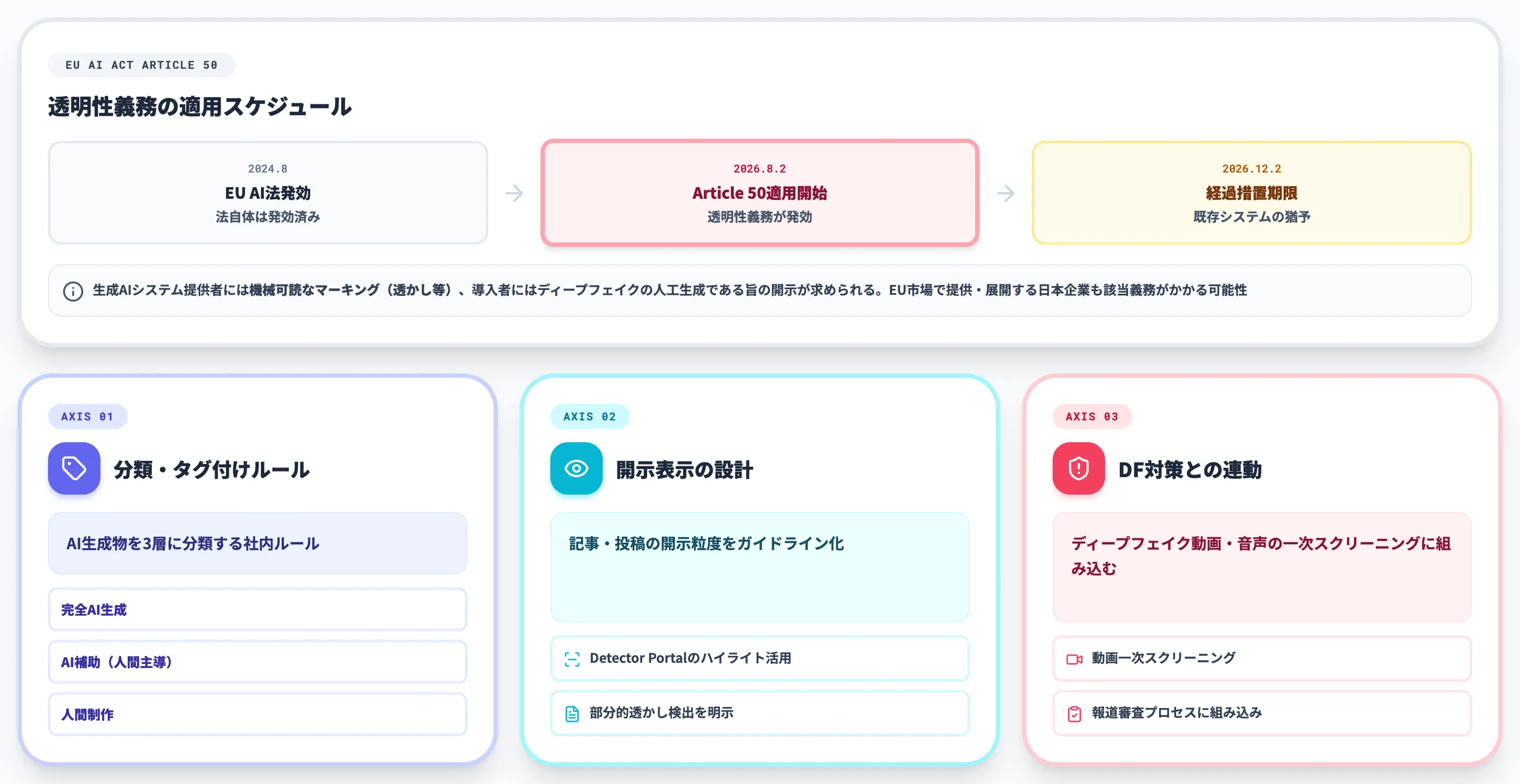Click the 2024.8 date label
The image size is (1520, 784).
[x=268, y=169]
